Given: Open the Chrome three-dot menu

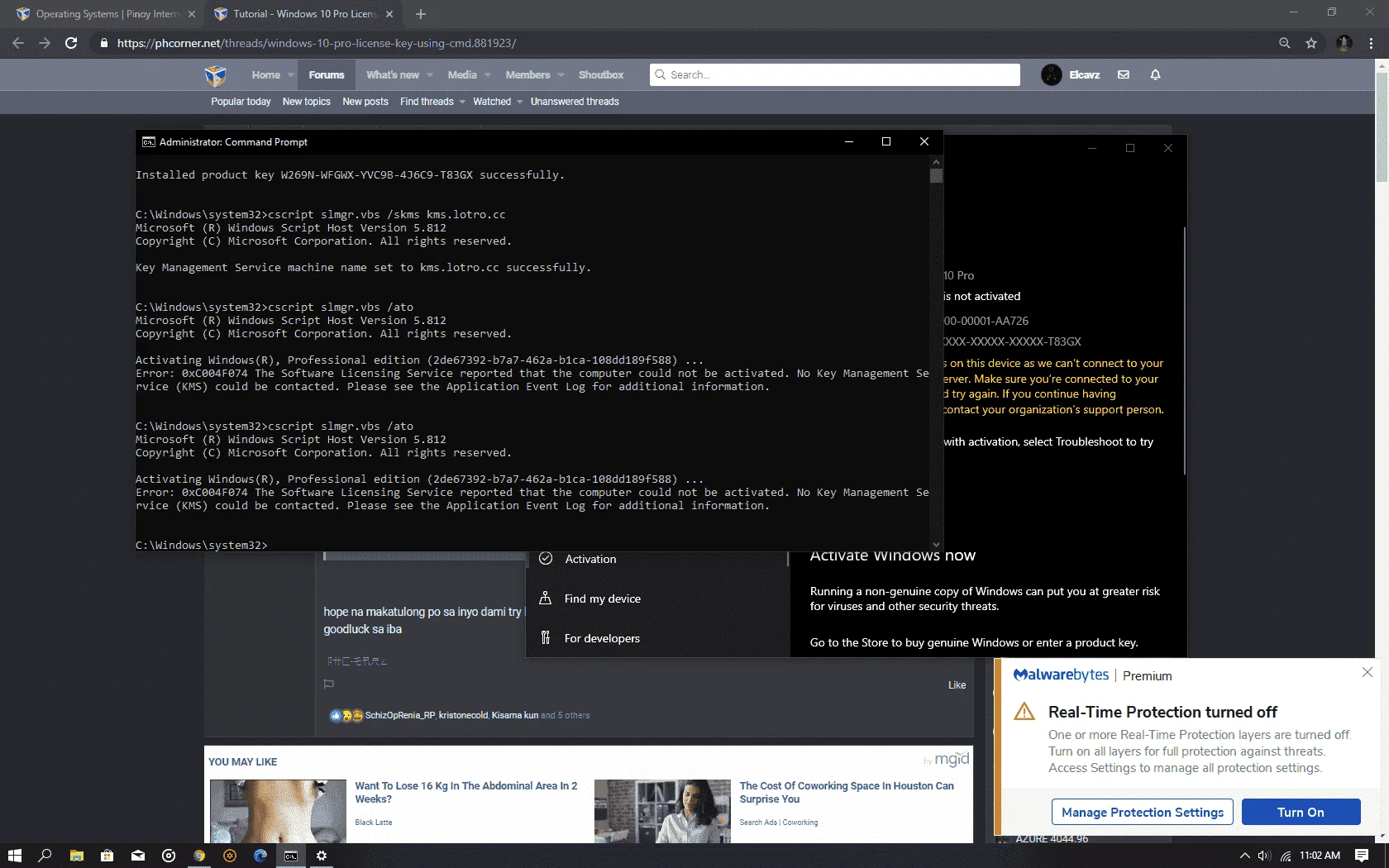Looking at the screenshot, I should tap(1371, 43).
